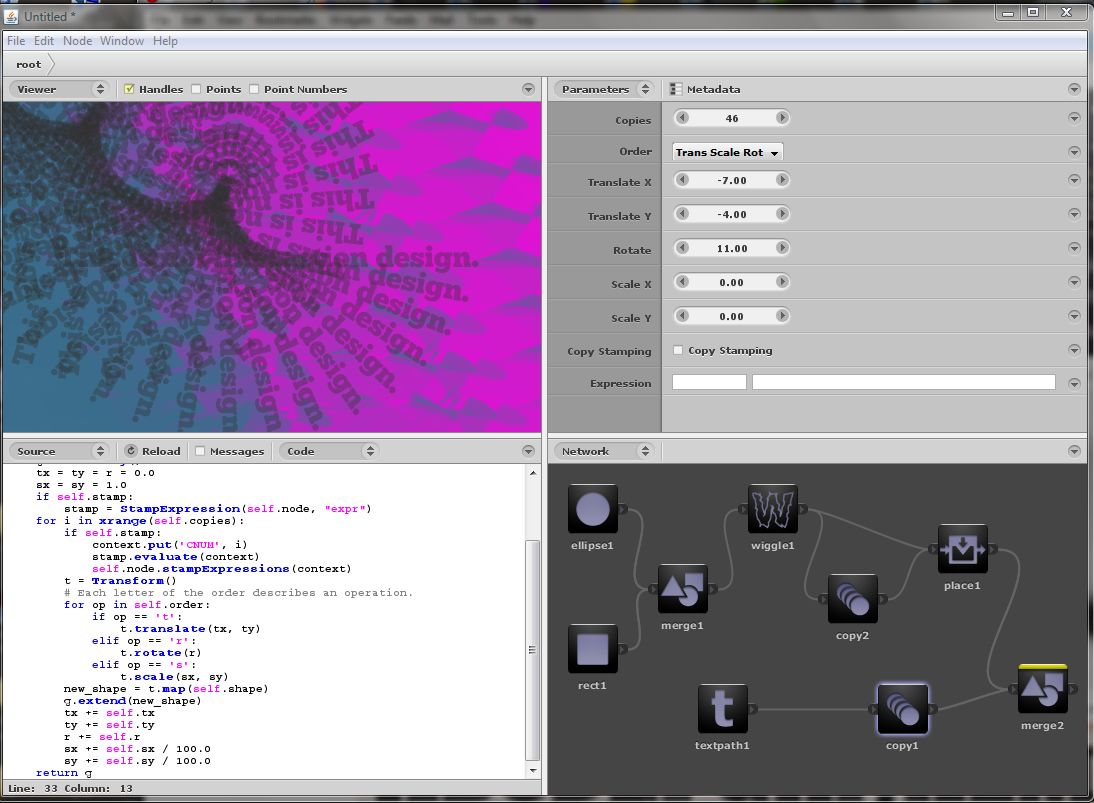The height and width of the screenshot is (803, 1094).
Task: Click the wide Expression input field
Action: coord(903,383)
